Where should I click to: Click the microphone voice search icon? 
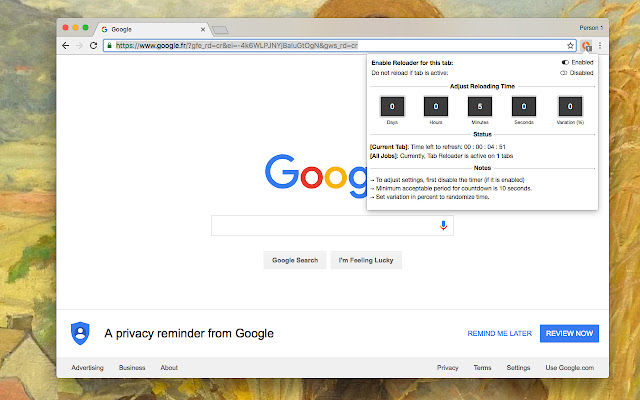[443, 225]
